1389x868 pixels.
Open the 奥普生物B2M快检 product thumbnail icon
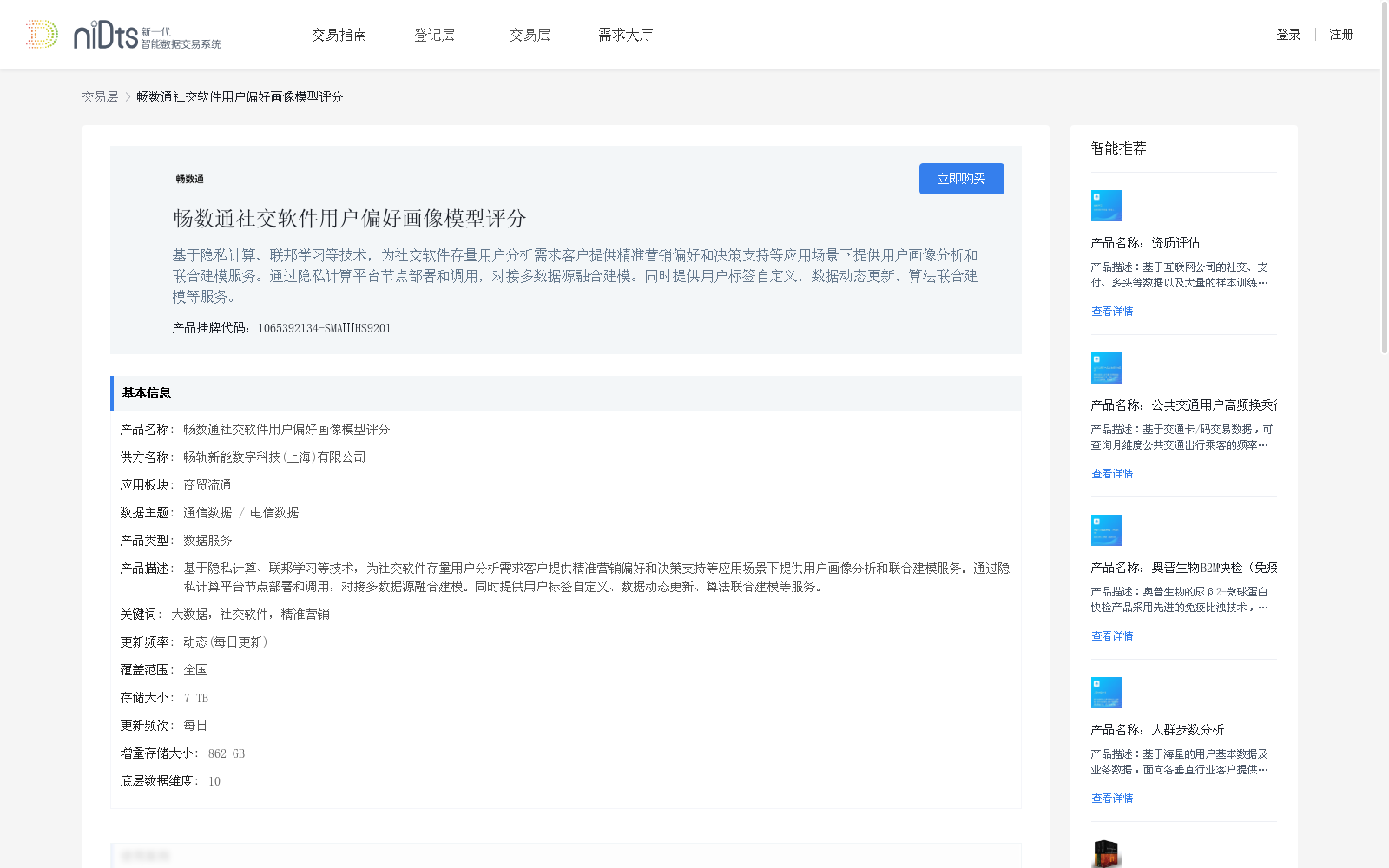click(1107, 530)
